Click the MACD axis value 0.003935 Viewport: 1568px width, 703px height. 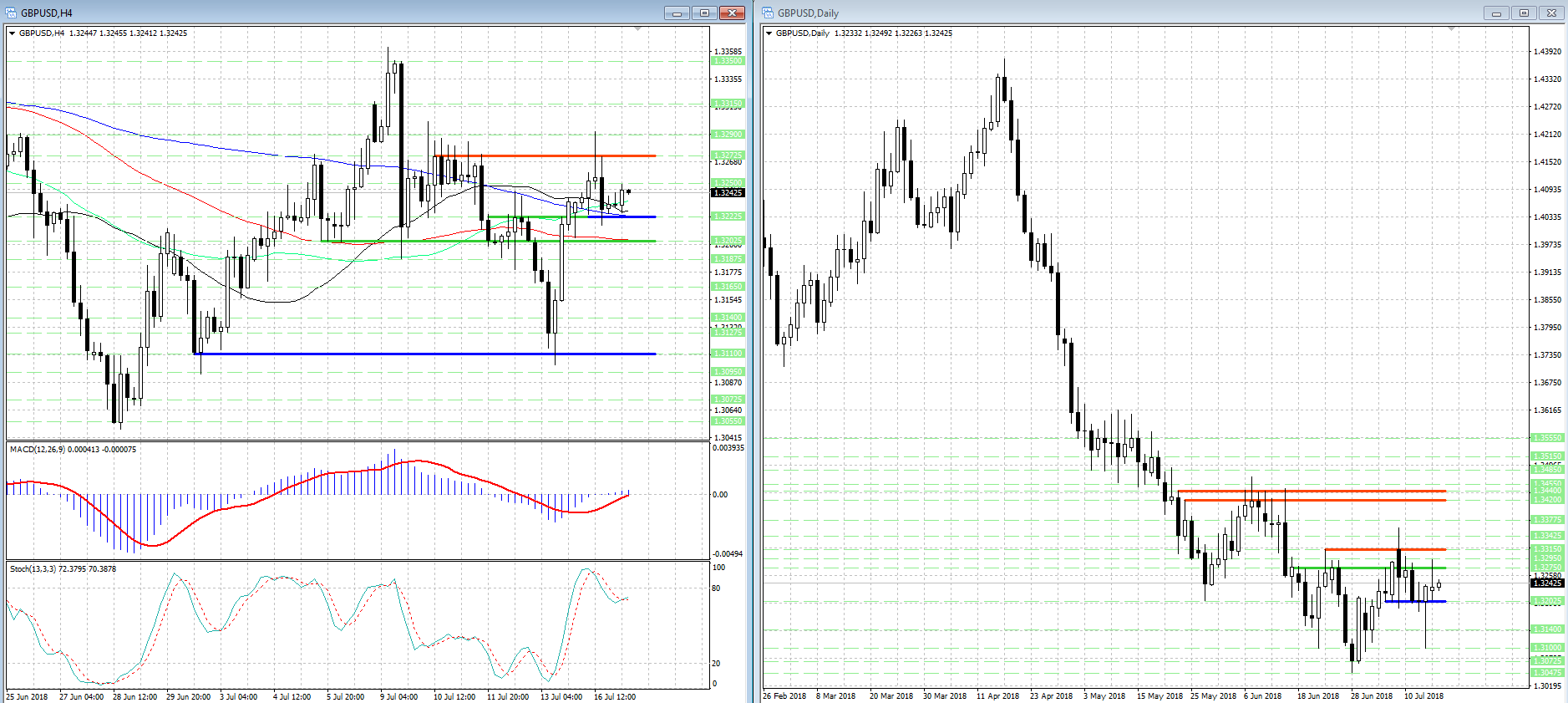point(728,448)
